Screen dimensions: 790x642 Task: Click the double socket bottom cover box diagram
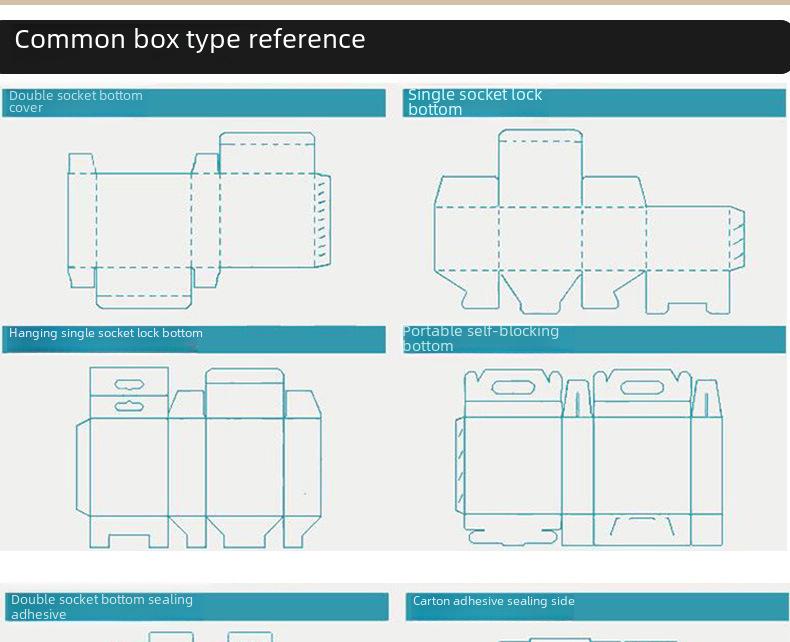pos(198,220)
